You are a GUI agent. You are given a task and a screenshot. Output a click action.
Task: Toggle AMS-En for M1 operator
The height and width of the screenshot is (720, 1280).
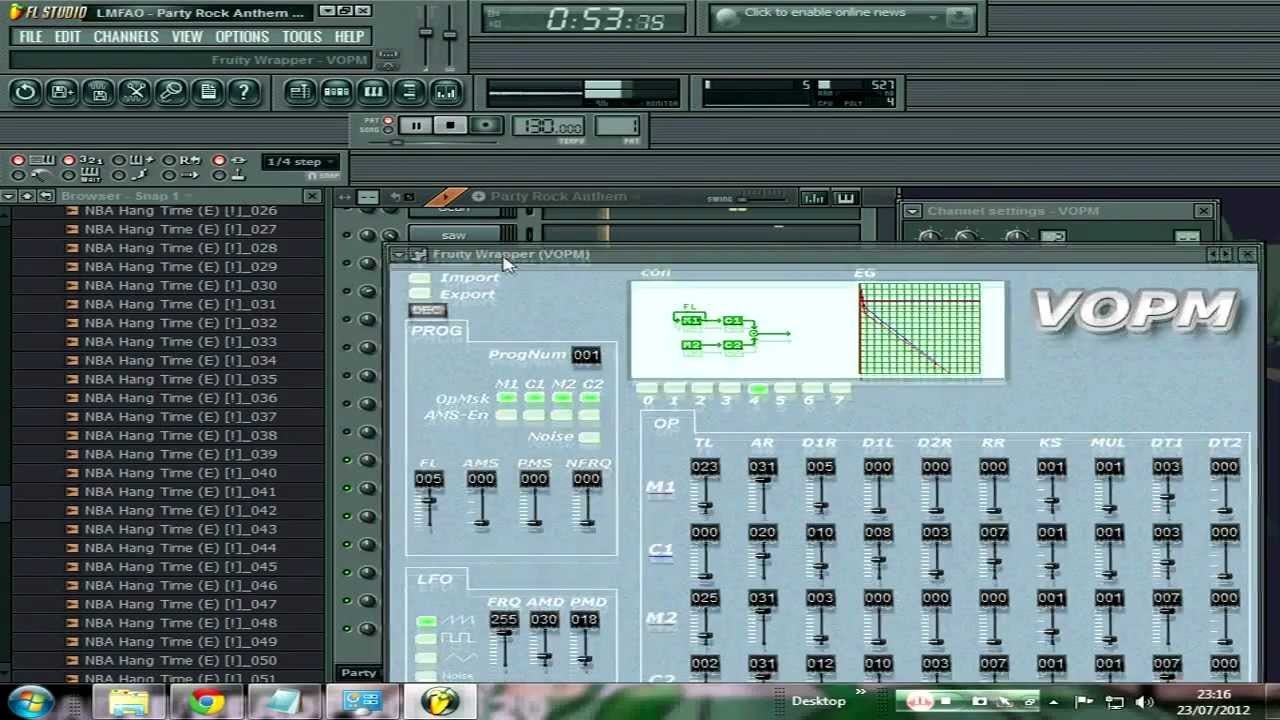coord(506,415)
